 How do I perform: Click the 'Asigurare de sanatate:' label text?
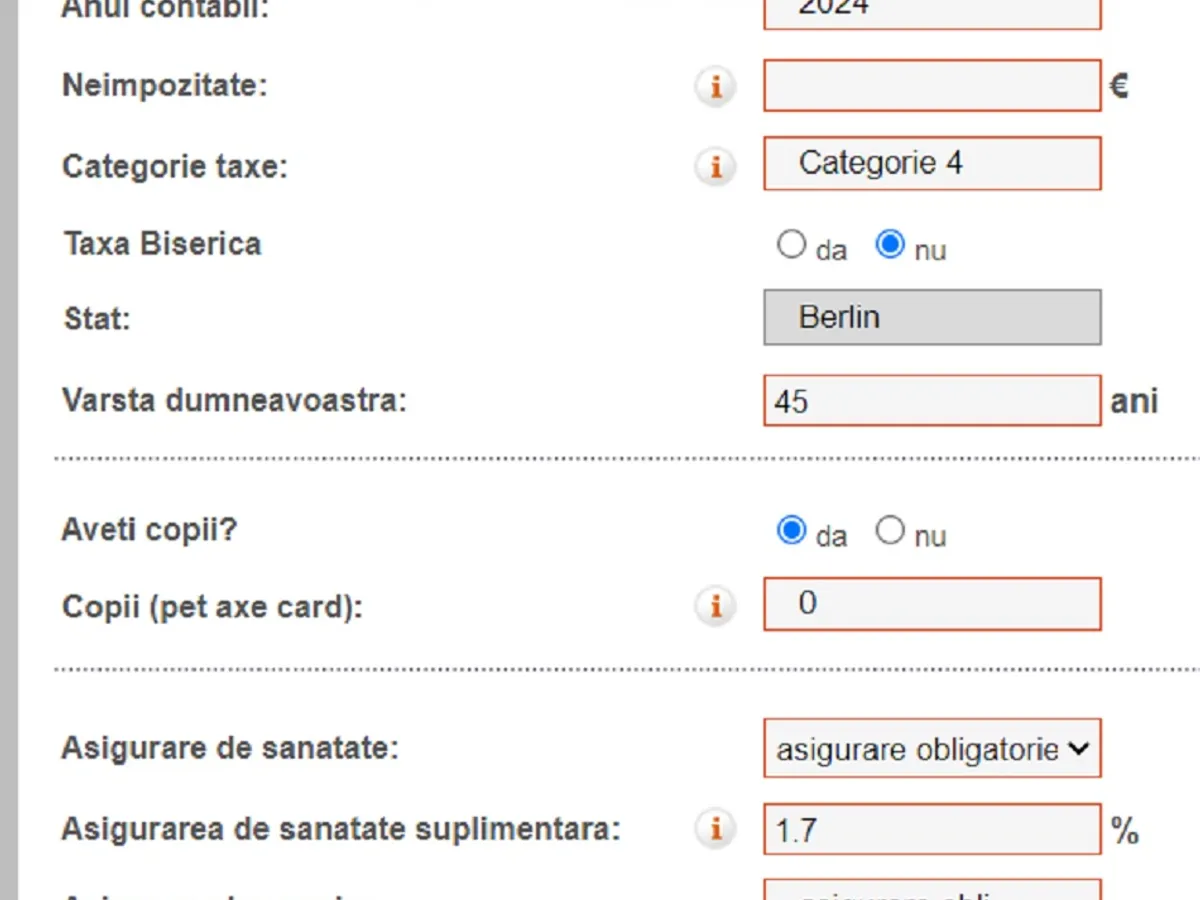[x=229, y=748]
